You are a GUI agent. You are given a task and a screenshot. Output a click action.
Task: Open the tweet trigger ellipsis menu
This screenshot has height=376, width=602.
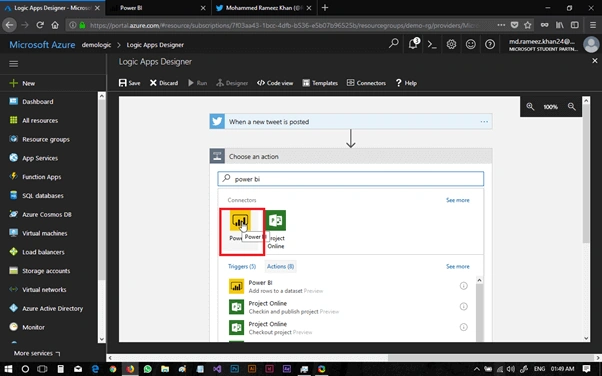tap(484, 121)
